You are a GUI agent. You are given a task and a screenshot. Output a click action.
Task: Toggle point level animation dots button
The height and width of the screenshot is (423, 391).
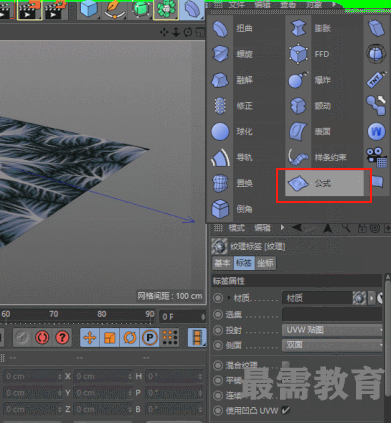170,338
